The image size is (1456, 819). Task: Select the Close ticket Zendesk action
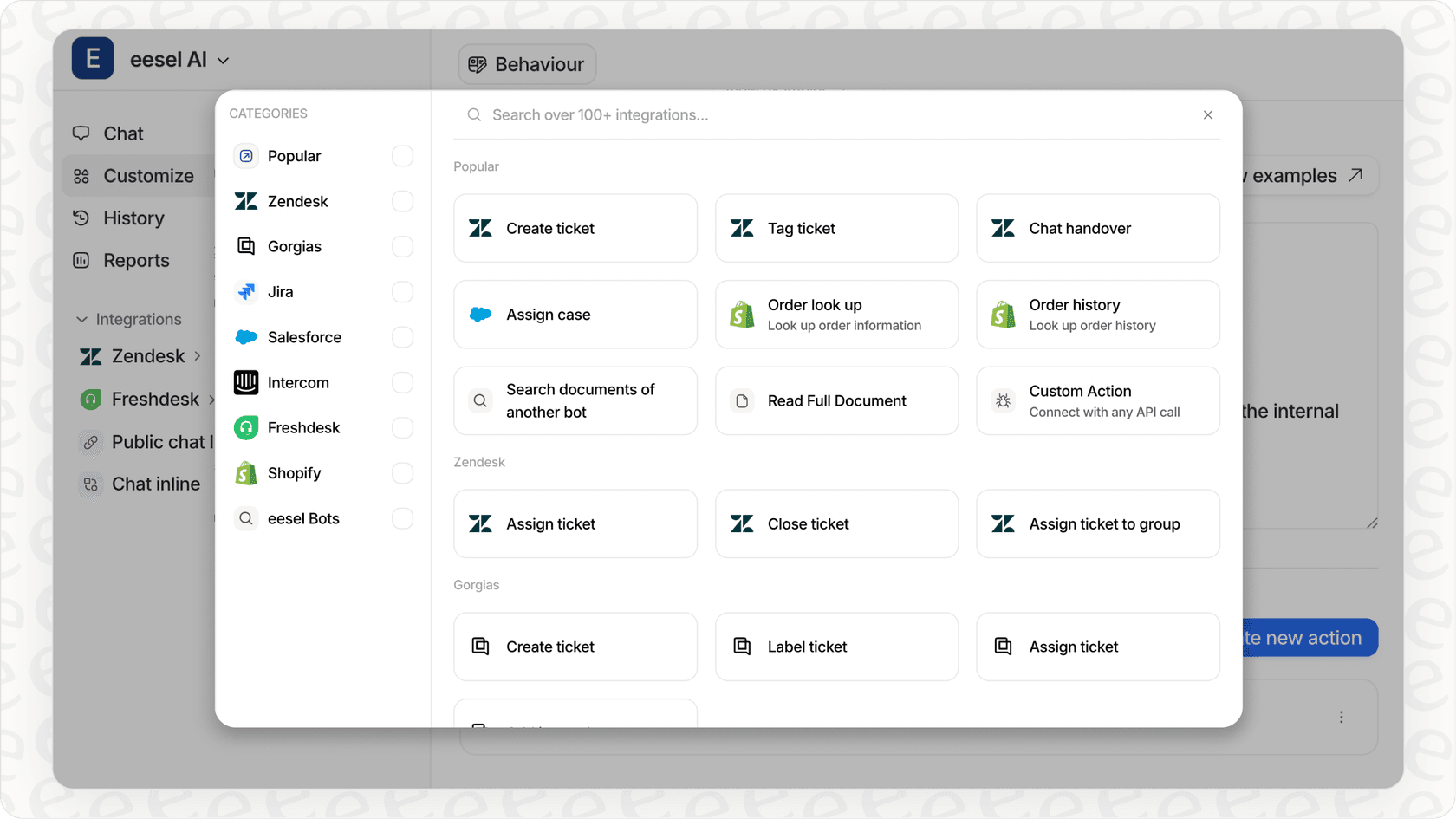[836, 523]
